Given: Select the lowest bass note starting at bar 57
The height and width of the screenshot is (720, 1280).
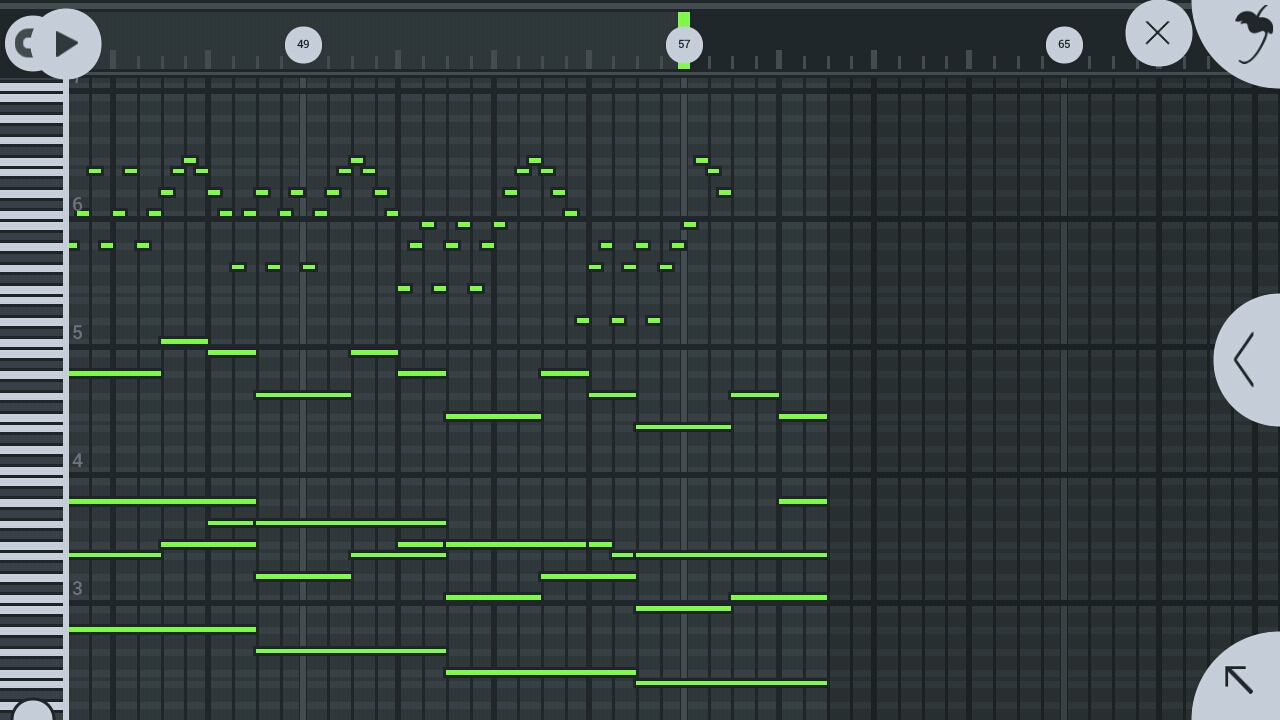Looking at the screenshot, I should (730, 683).
